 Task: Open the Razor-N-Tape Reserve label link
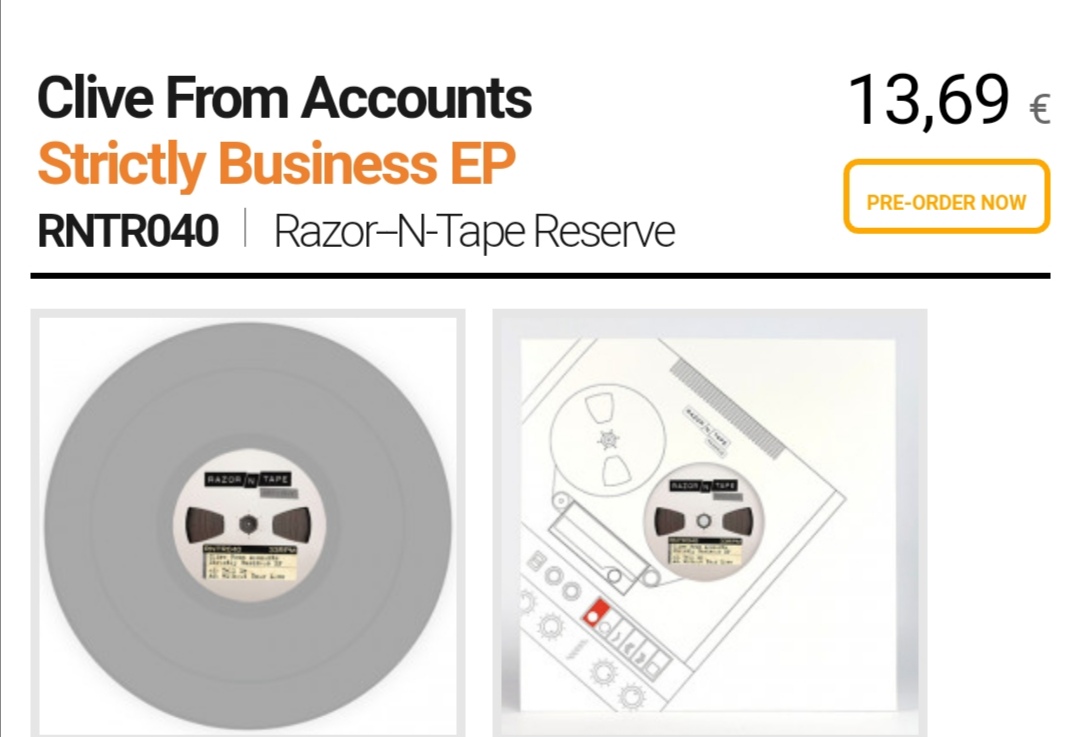[x=474, y=232]
